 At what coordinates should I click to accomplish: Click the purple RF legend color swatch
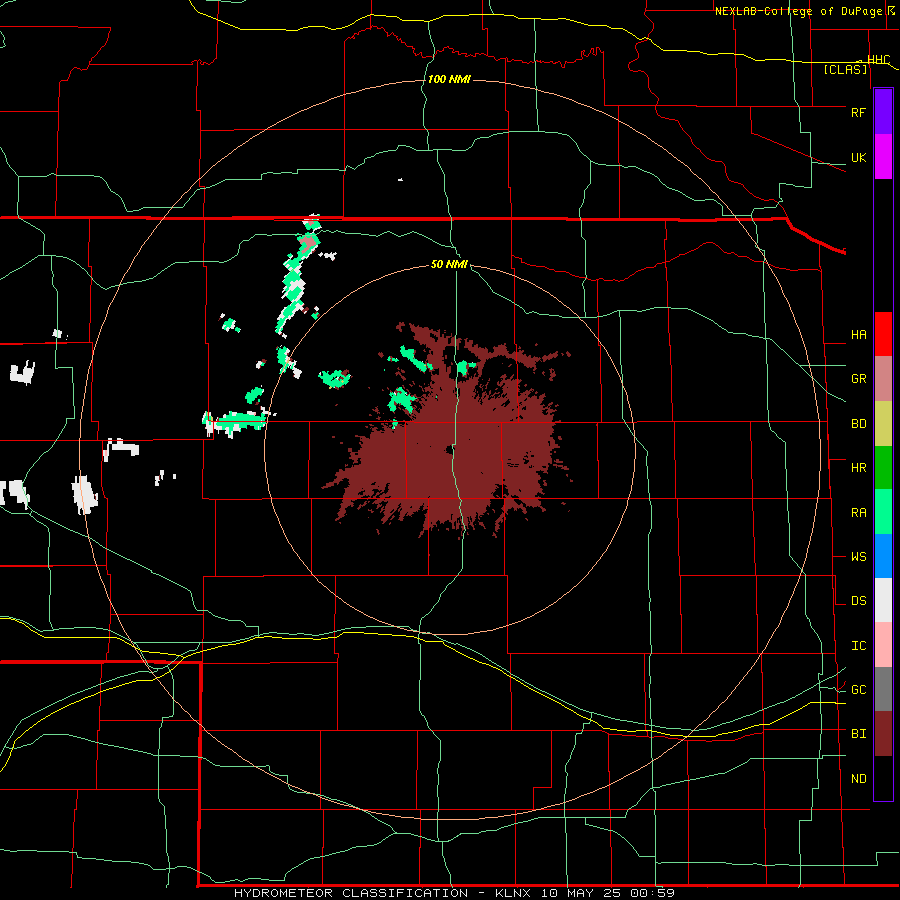pos(883,112)
